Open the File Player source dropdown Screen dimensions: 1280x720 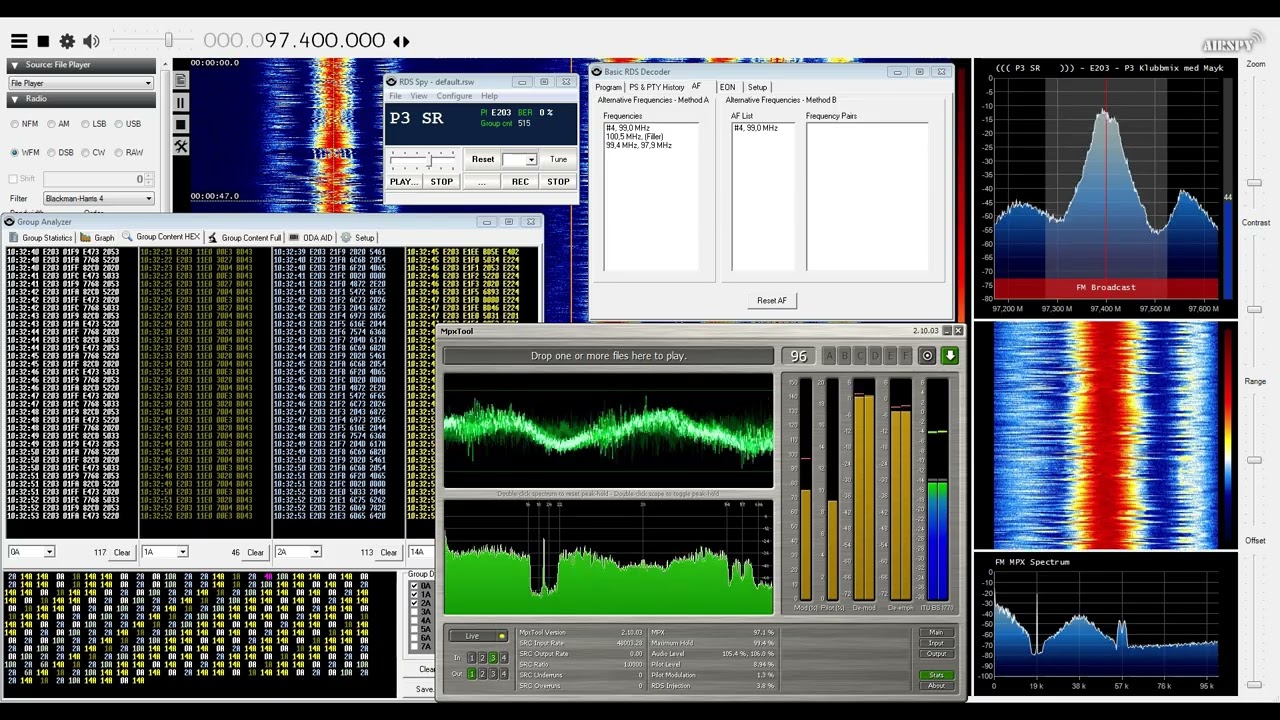click(81, 83)
